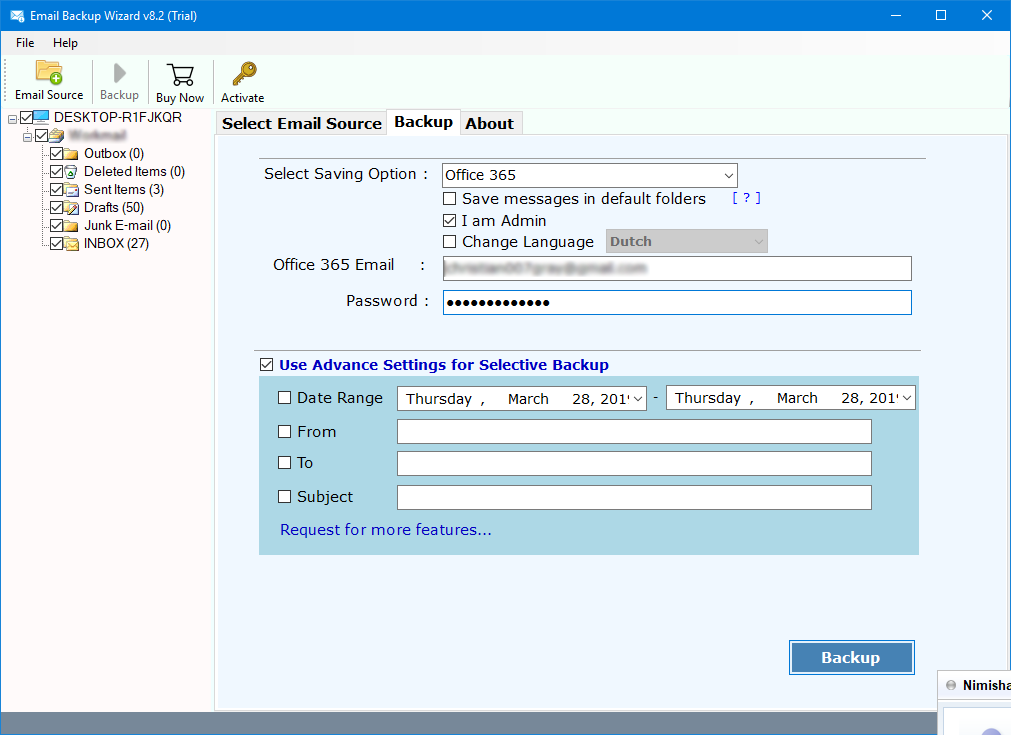Image resolution: width=1011 pixels, height=735 pixels.
Task: Enable the Date Range filter checkbox
Action: coord(284,398)
